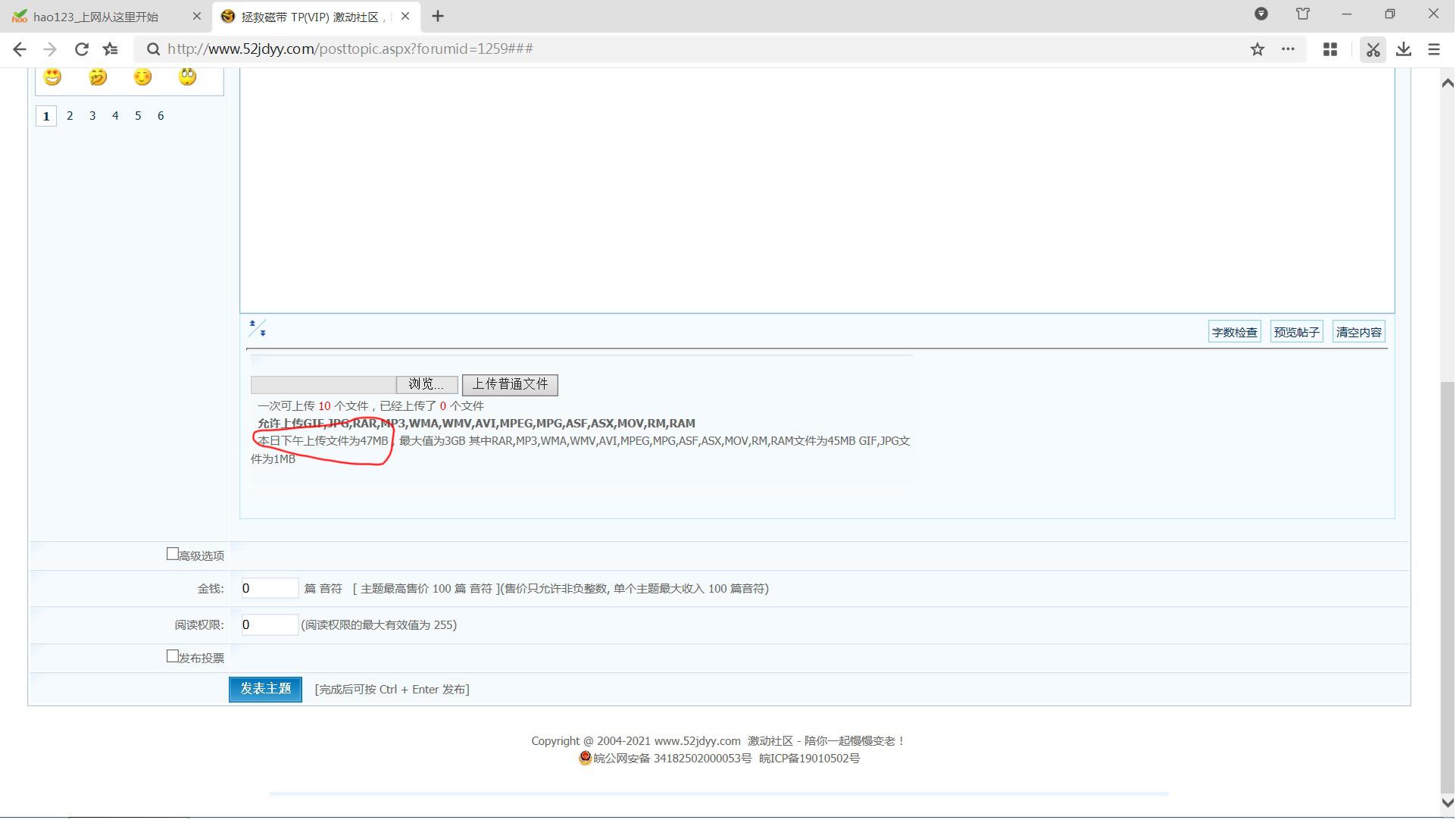Click the 皖ICP备19010502号 text
This screenshot has height=823, width=1456.
[x=810, y=759]
